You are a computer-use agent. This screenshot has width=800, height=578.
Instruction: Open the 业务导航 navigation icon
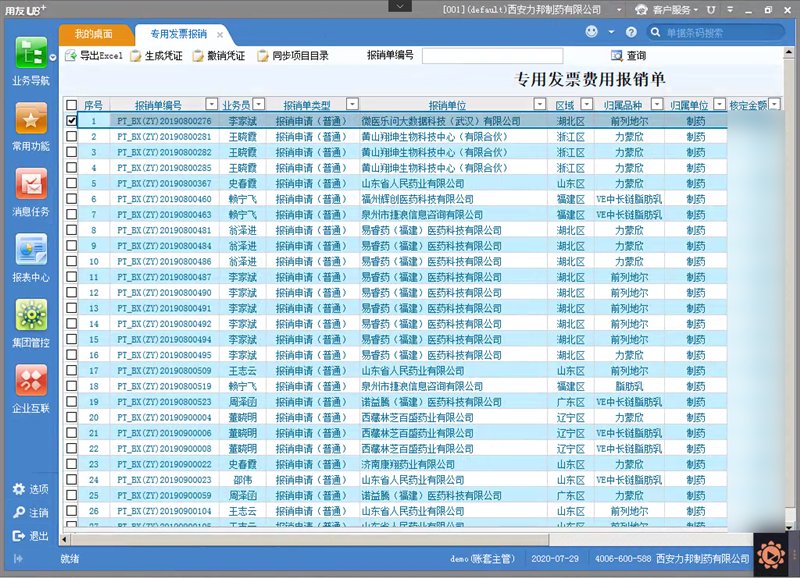click(31, 53)
